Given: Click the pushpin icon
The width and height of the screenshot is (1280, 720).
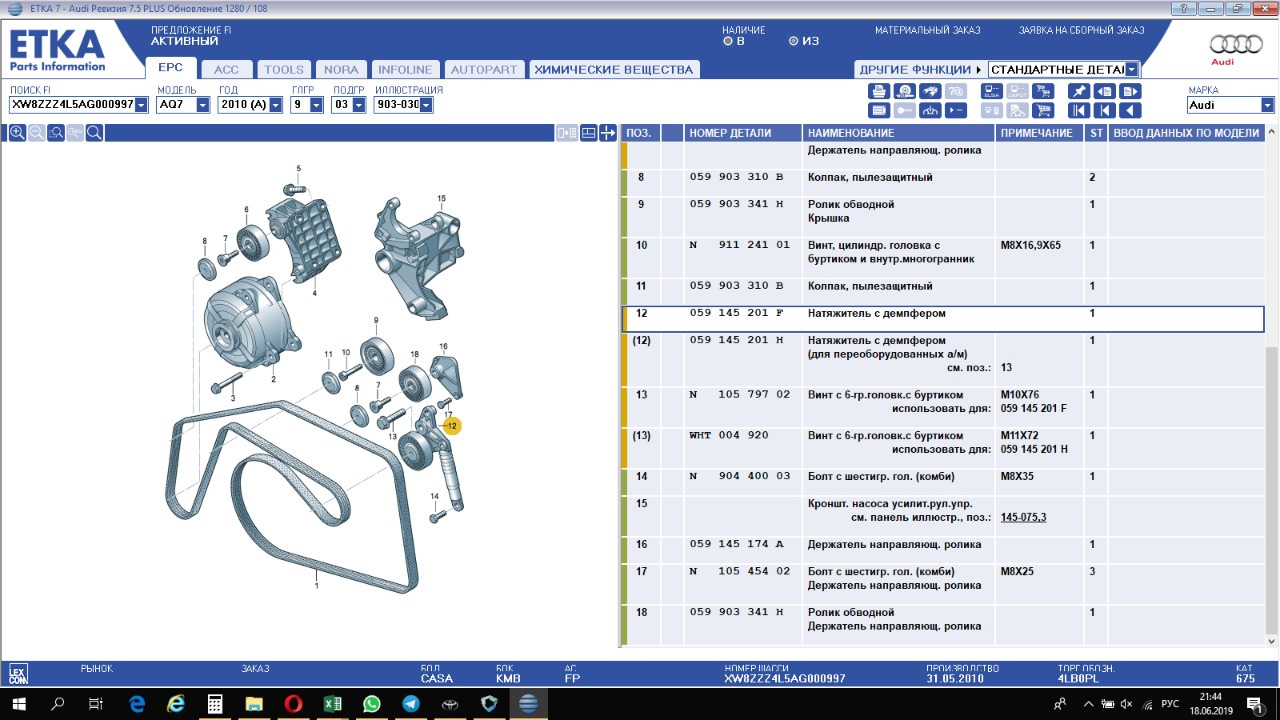Looking at the screenshot, I should click(1079, 91).
